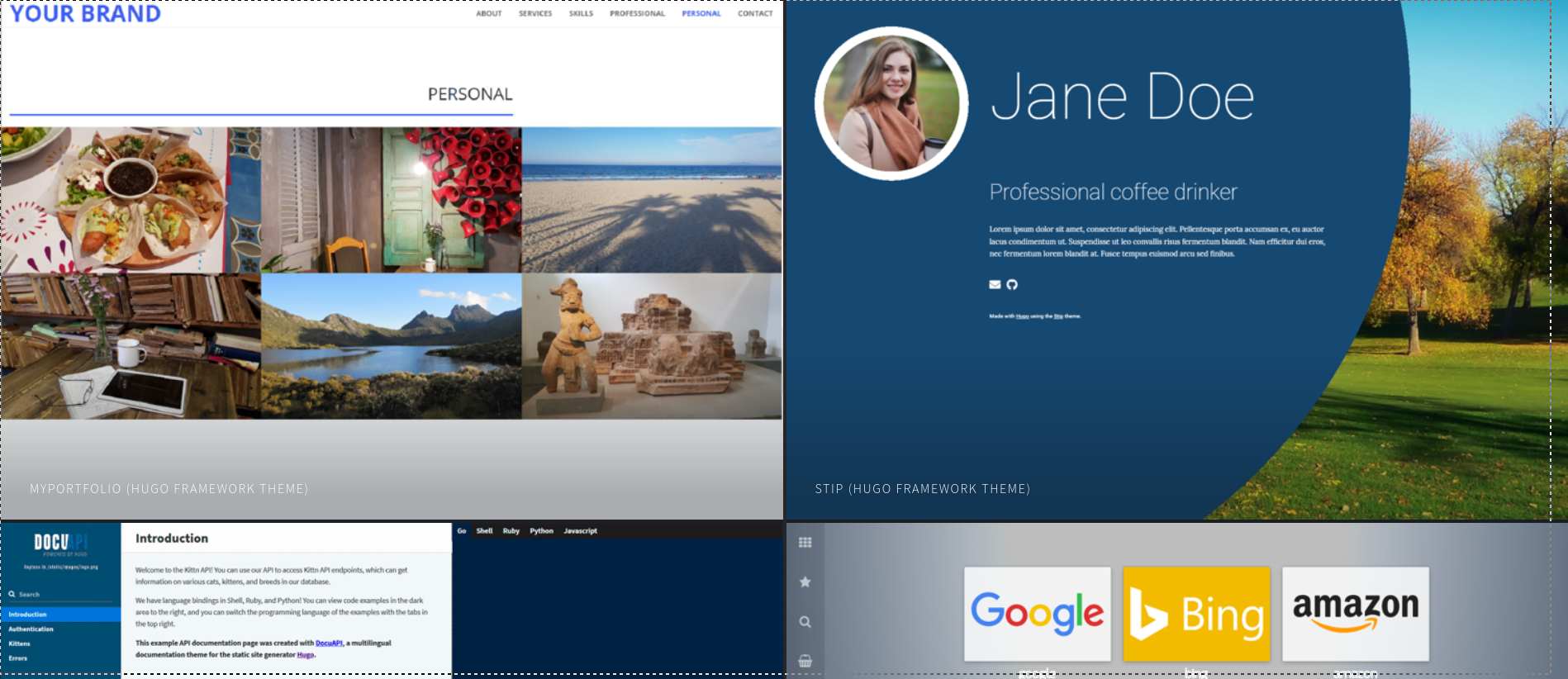Show Python code examples tab
1568x679 pixels.
542,531
